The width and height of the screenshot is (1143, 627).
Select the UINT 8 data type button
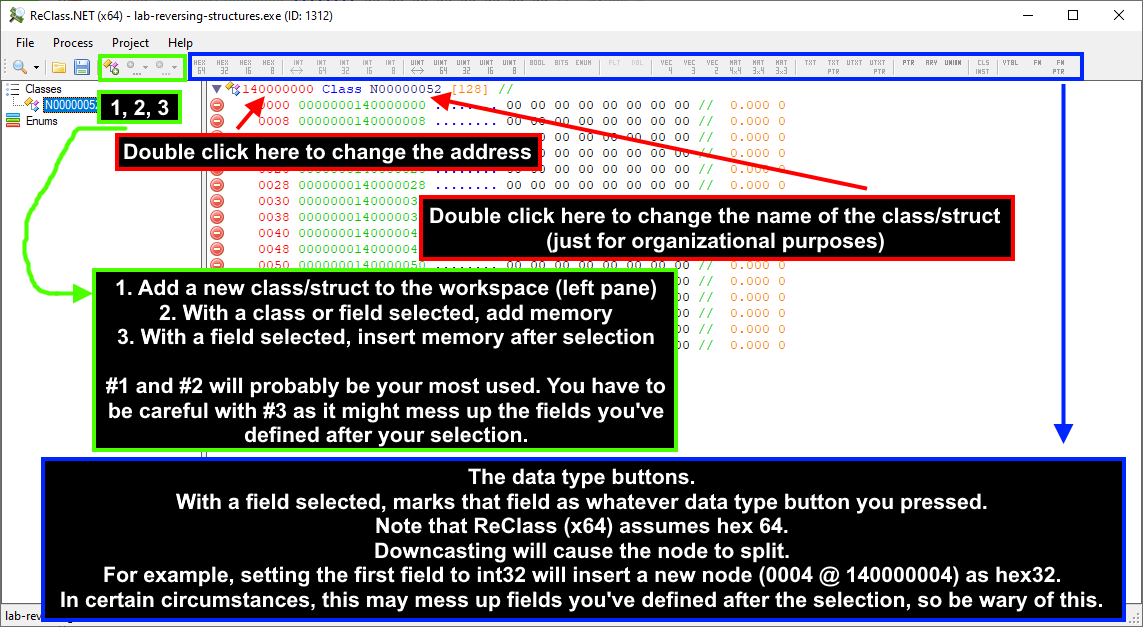coord(510,67)
